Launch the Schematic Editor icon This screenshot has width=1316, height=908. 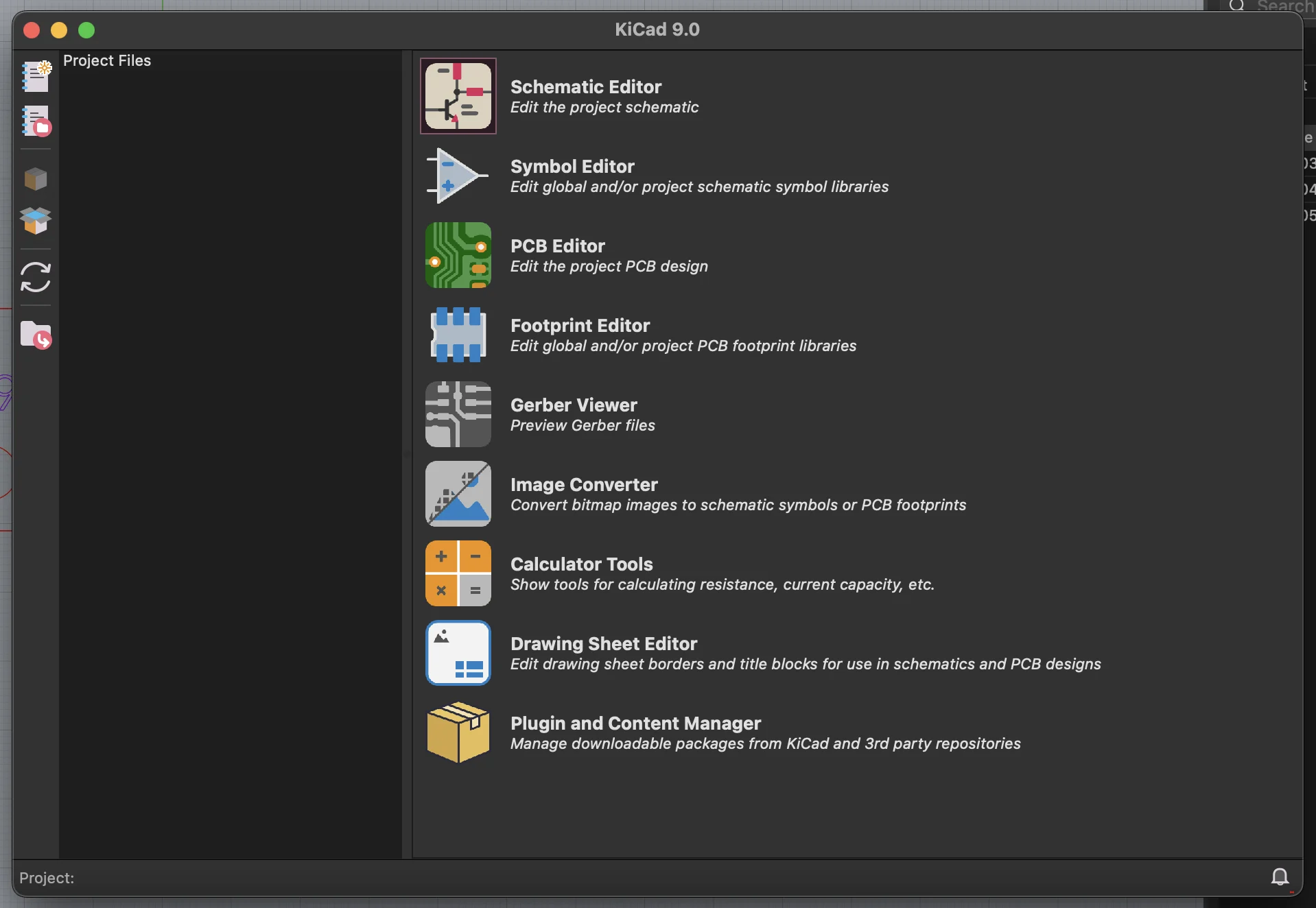(458, 96)
